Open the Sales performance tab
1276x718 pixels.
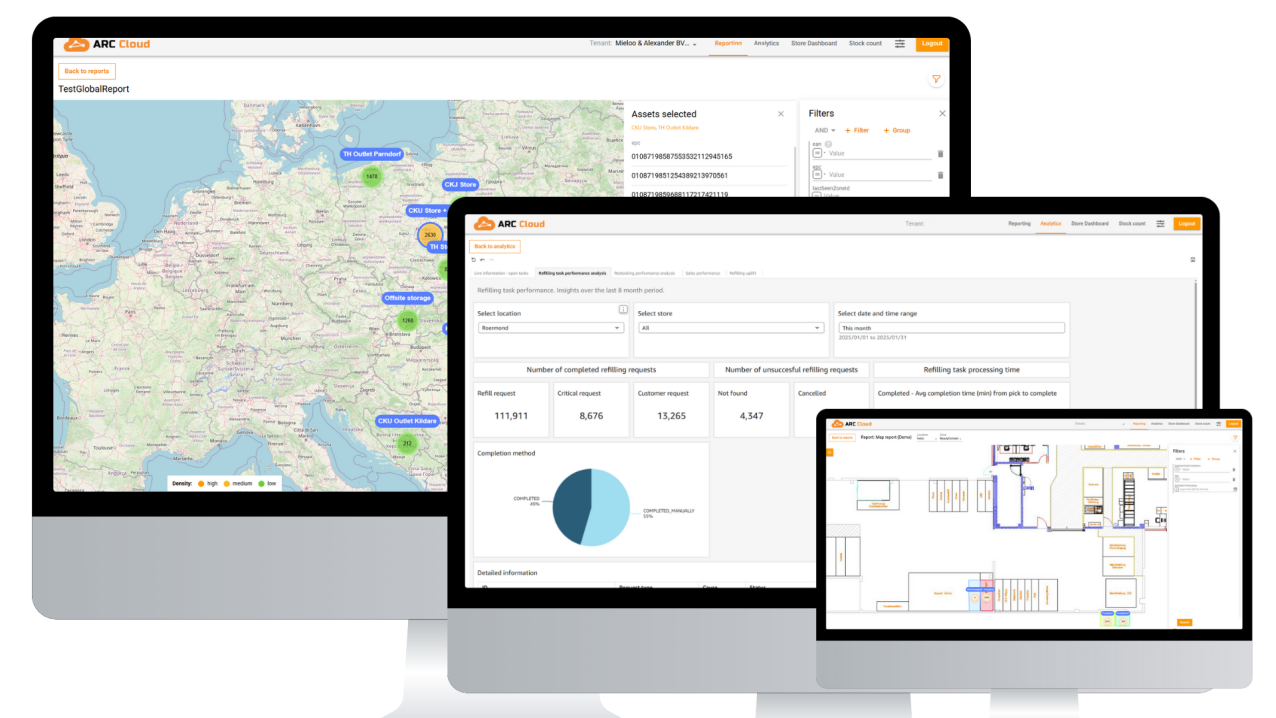[701, 272]
